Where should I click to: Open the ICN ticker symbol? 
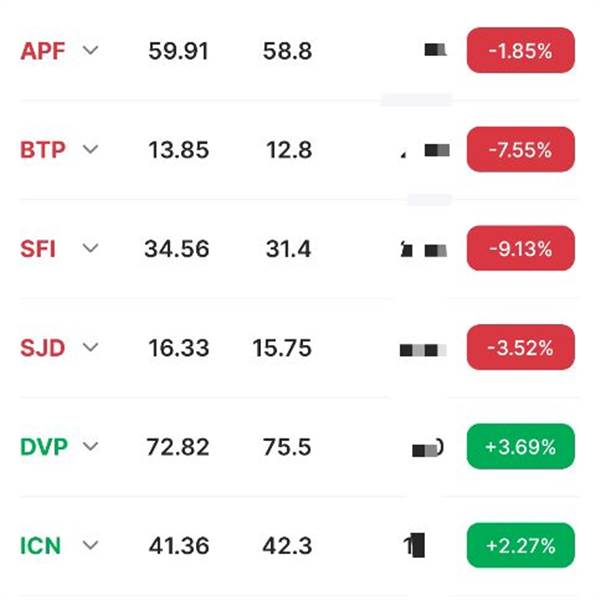tap(40, 546)
